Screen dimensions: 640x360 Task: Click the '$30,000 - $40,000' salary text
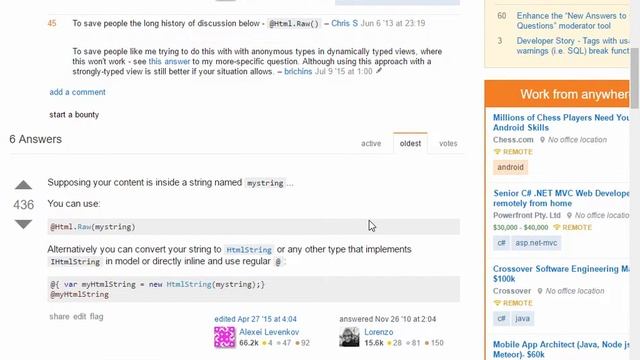pos(520,227)
